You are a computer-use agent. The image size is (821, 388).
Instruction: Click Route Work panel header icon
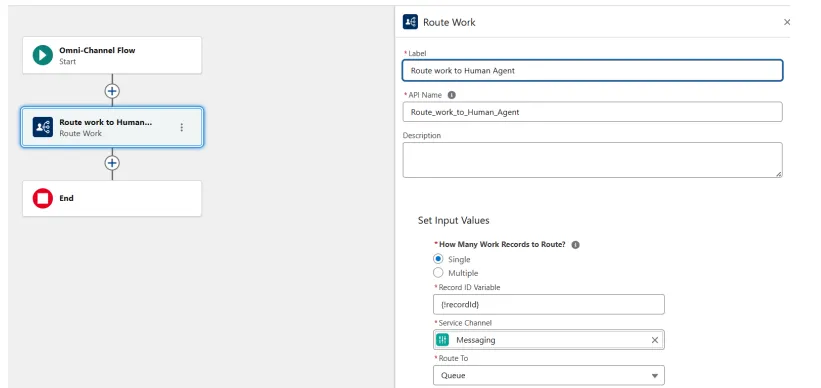point(410,22)
